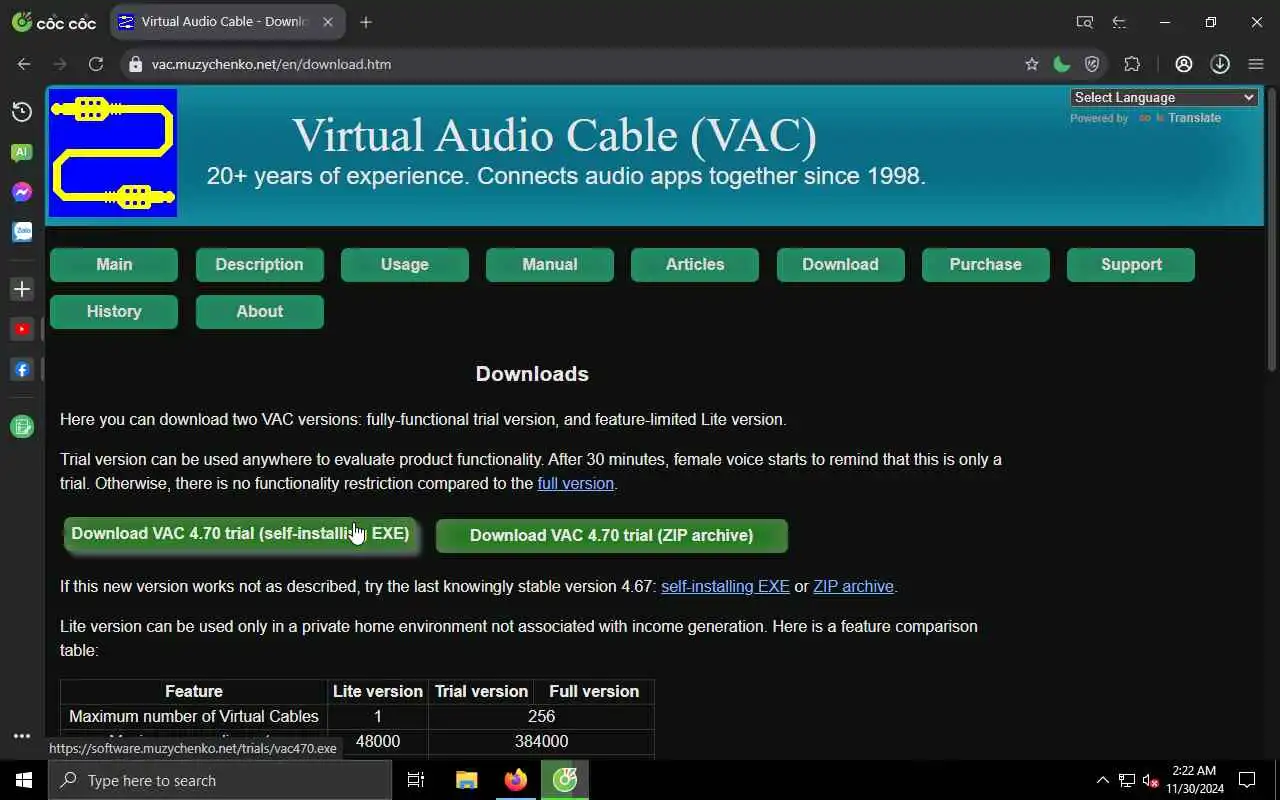The width and height of the screenshot is (1280, 800).
Task: Download VAC 4.70 trial ZIP archive
Action: pyautogui.click(x=612, y=536)
